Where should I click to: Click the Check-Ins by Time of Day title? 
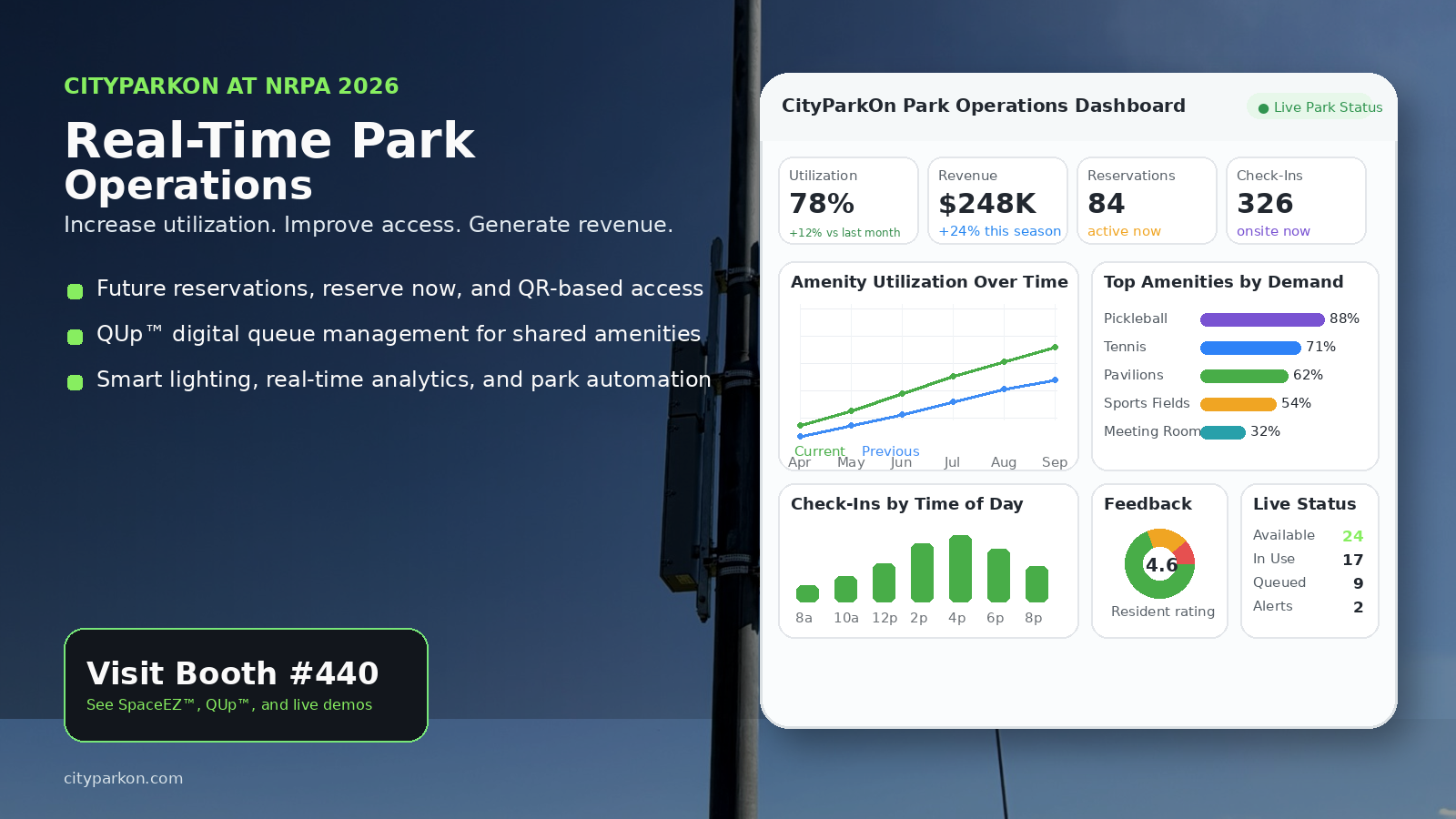[x=906, y=504]
